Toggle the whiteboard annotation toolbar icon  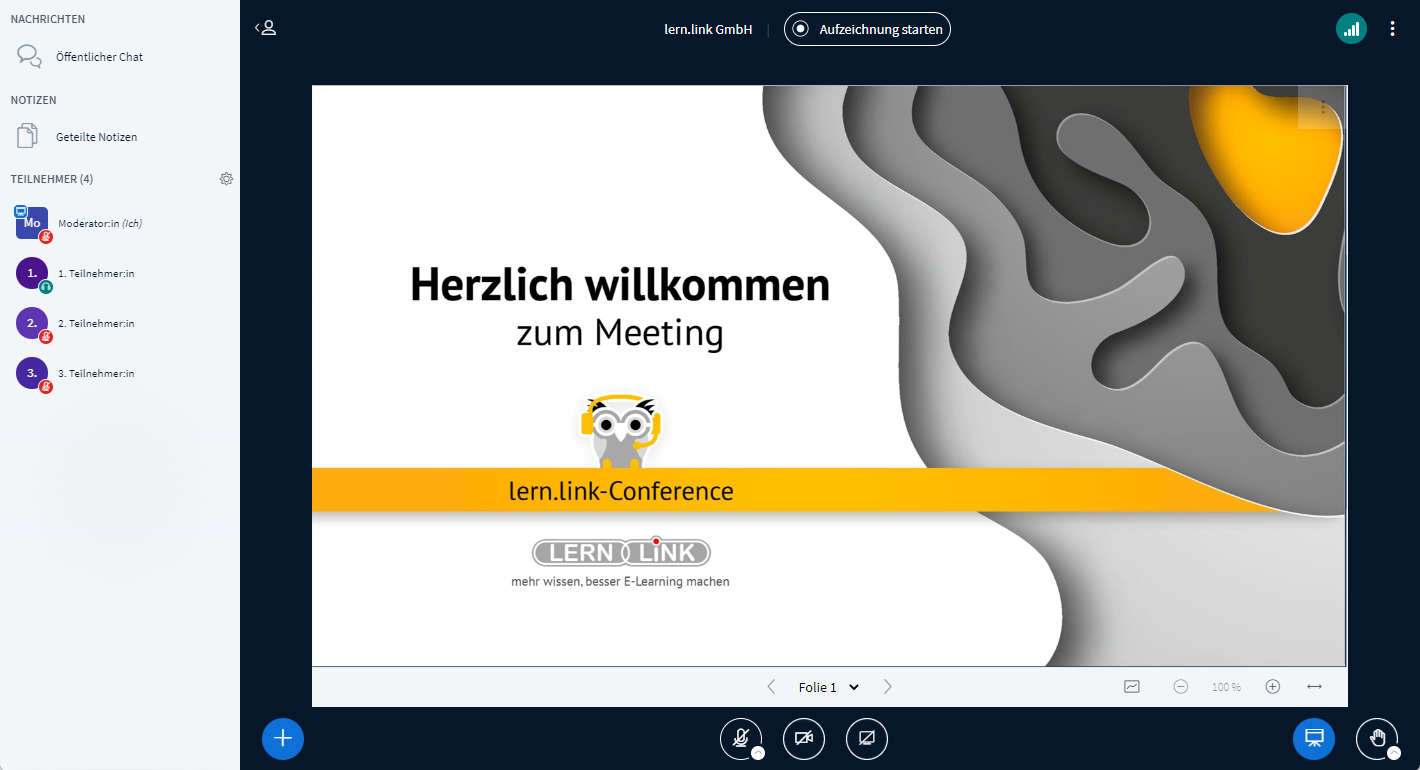click(x=1132, y=687)
